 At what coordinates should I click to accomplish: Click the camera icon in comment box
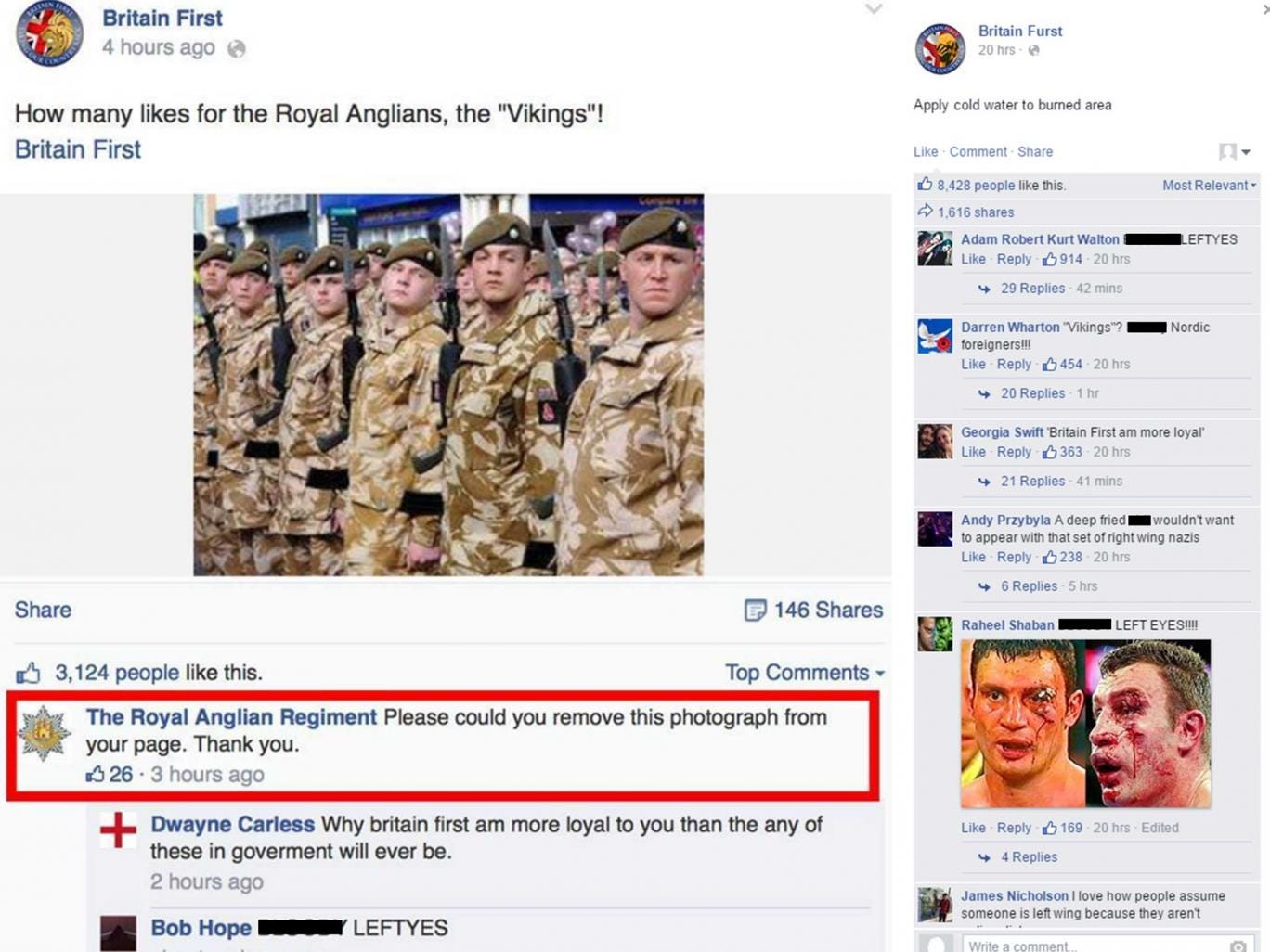(x=1238, y=946)
